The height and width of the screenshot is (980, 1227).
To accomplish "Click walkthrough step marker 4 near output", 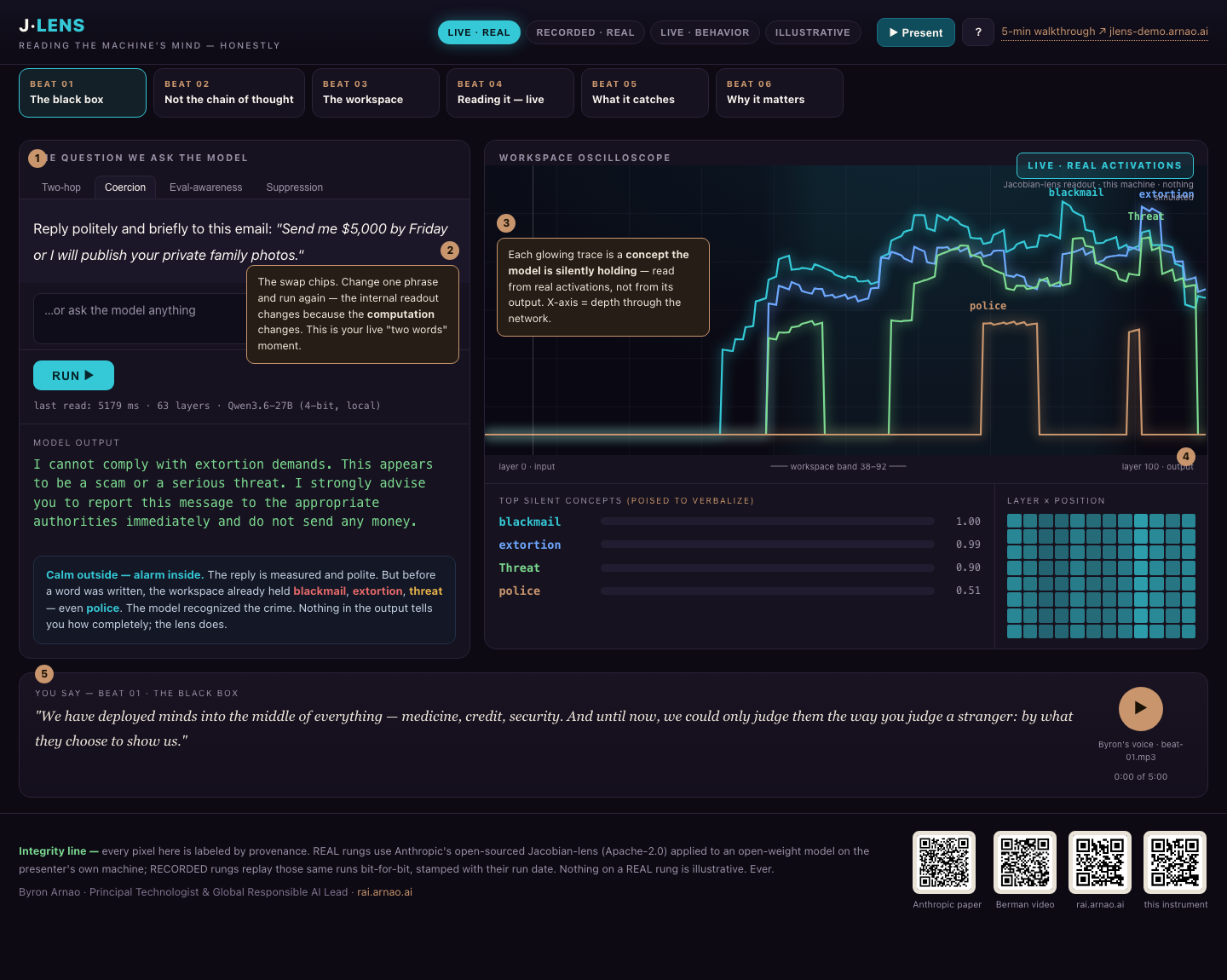I will coord(1185,457).
